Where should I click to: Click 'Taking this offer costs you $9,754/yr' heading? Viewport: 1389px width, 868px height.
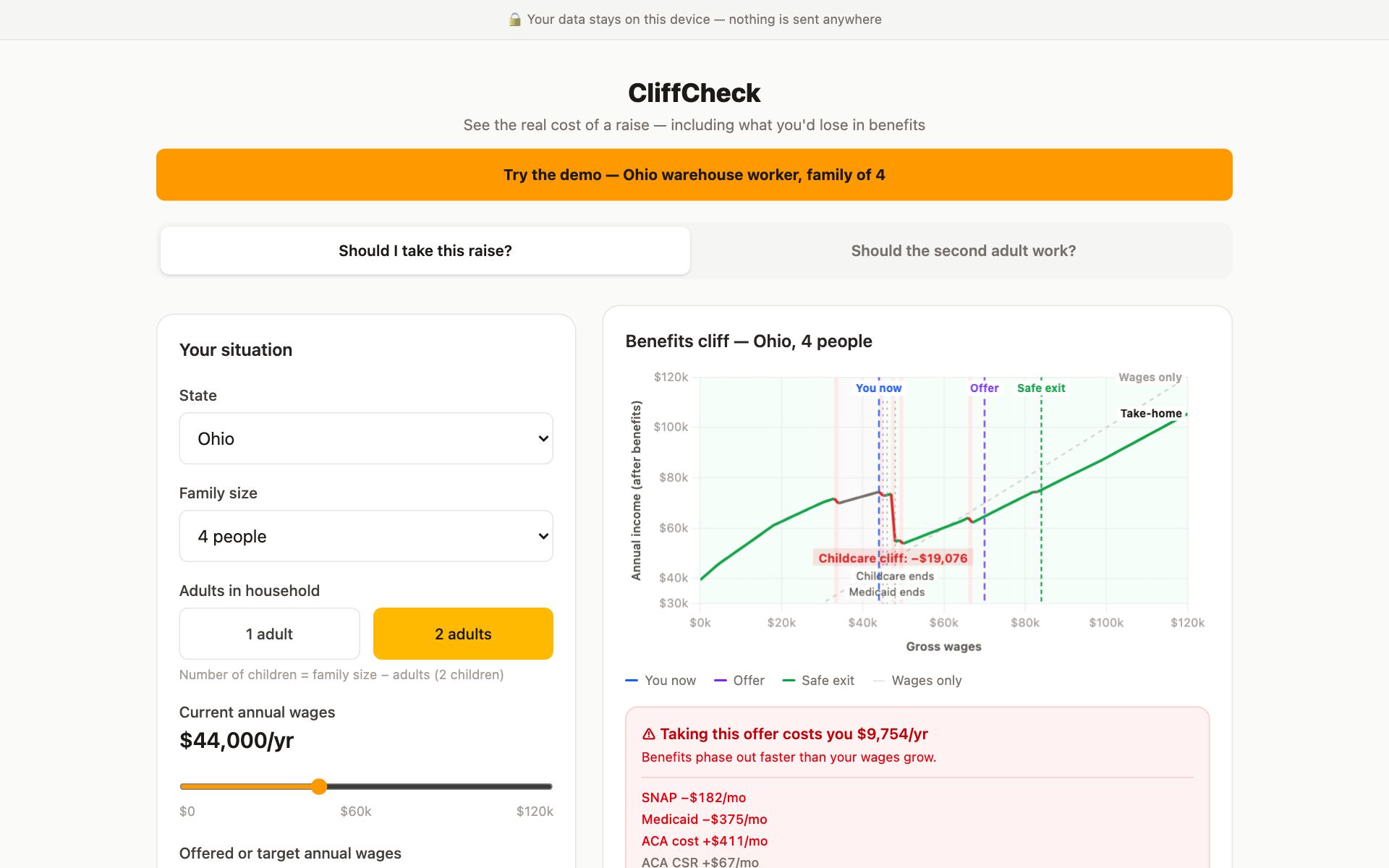click(794, 734)
